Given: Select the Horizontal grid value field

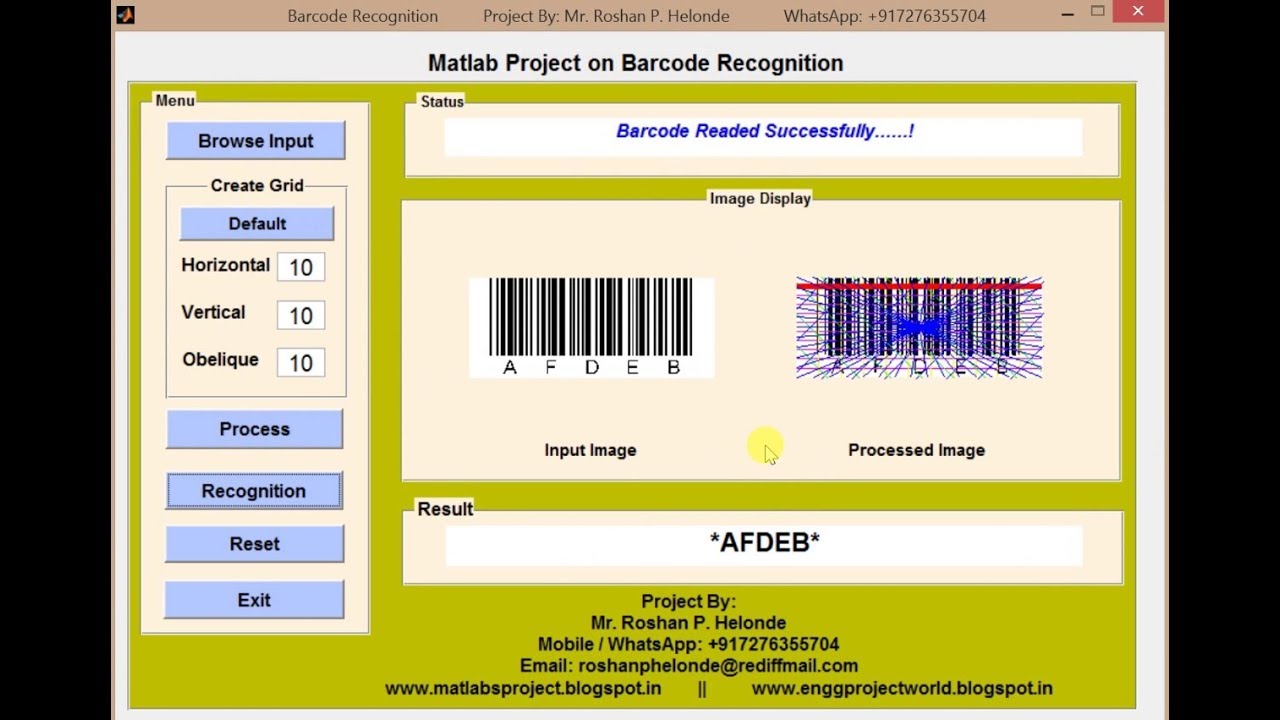Looking at the screenshot, I should pos(301,267).
